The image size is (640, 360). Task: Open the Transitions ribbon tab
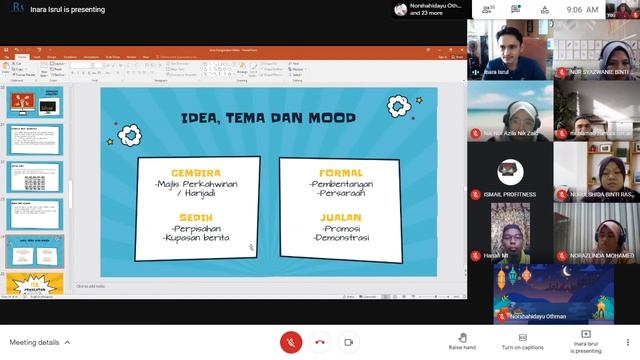click(x=70, y=57)
